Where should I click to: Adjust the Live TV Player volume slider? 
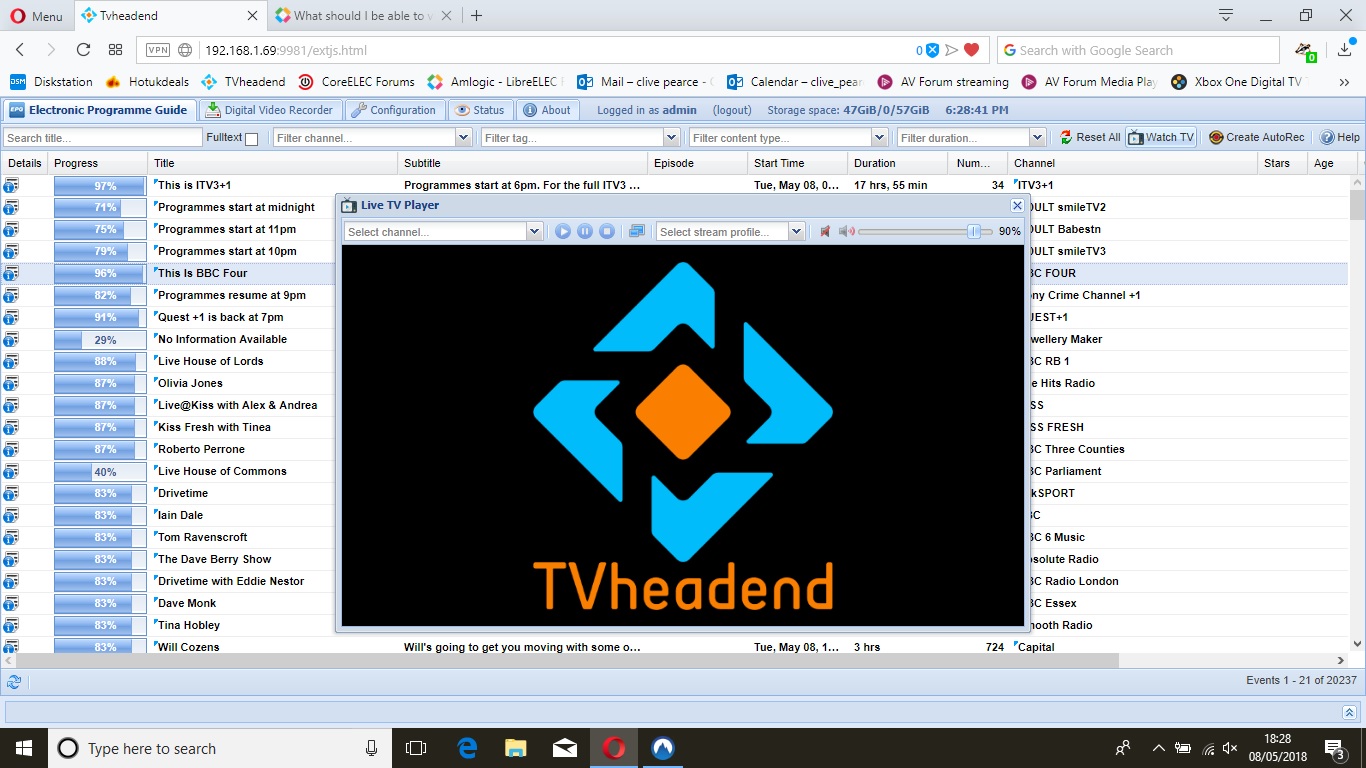tap(973, 232)
